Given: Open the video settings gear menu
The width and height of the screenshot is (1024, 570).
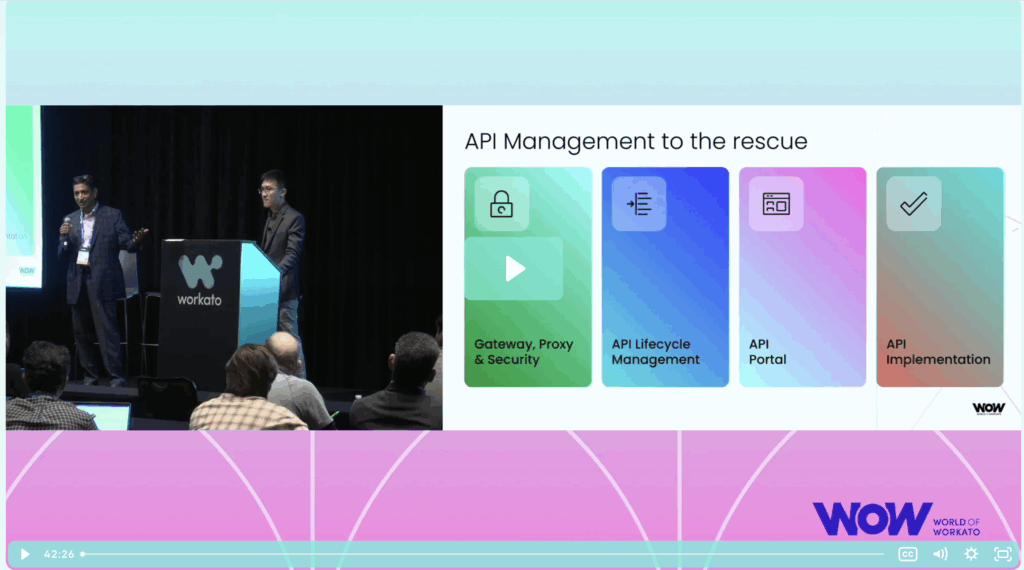Looking at the screenshot, I should tap(971, 554).
